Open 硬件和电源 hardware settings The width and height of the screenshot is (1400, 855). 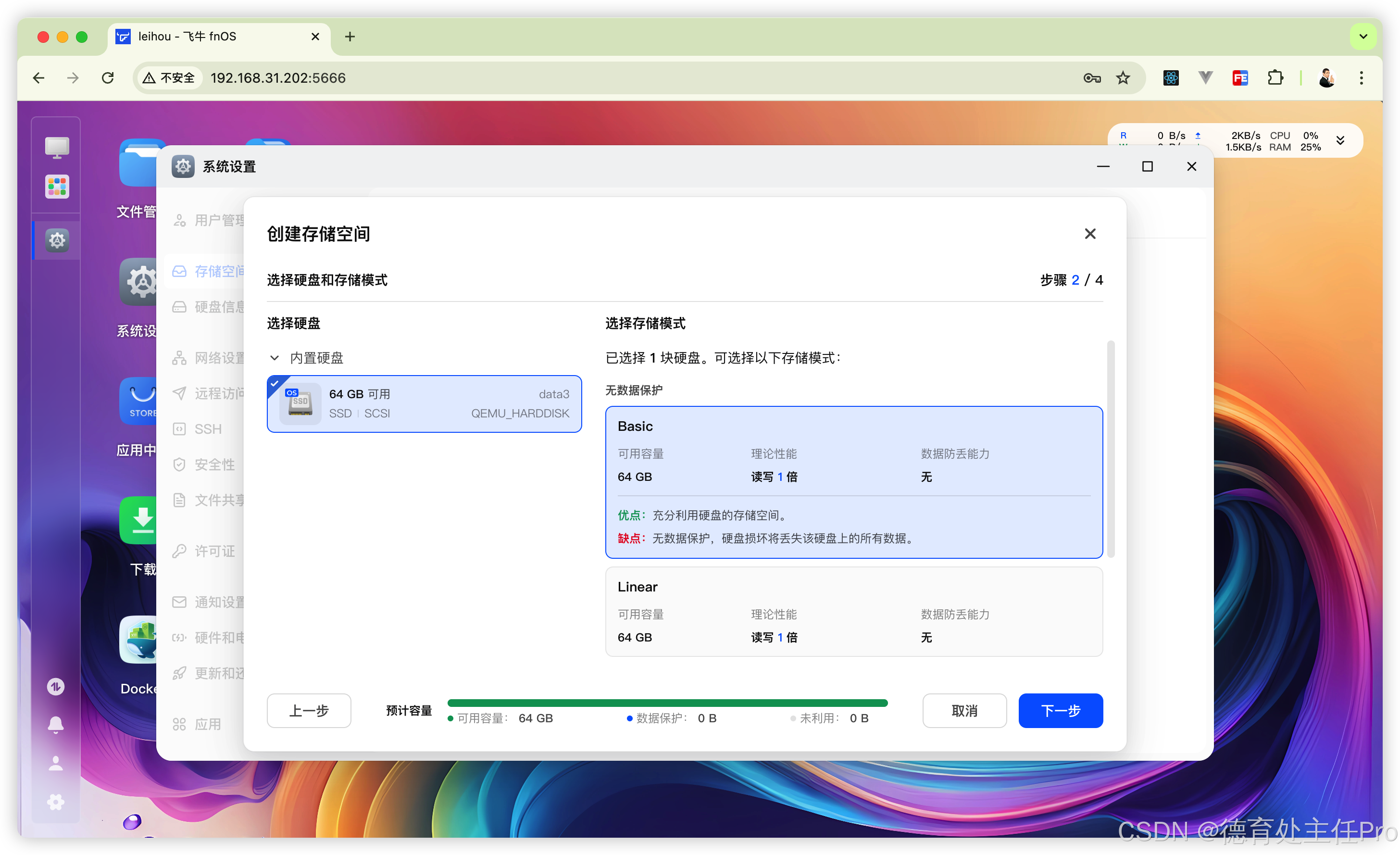219,637
